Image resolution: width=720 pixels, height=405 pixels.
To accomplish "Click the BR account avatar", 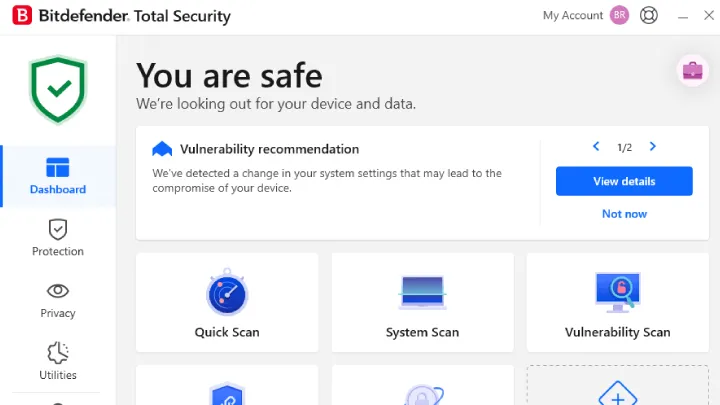I will point(619,16).
